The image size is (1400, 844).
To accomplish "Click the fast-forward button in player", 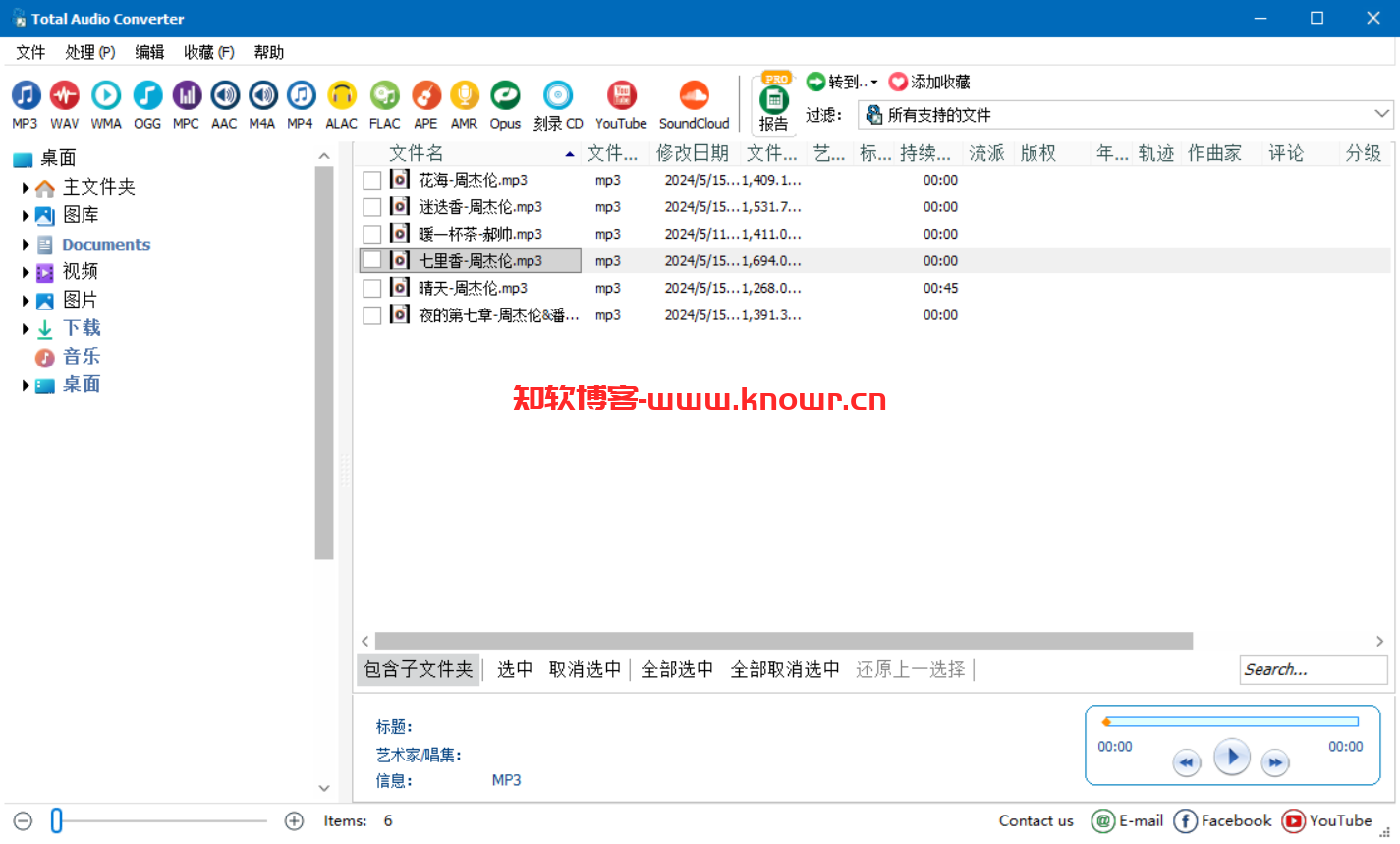I will tap(1275, 762).
